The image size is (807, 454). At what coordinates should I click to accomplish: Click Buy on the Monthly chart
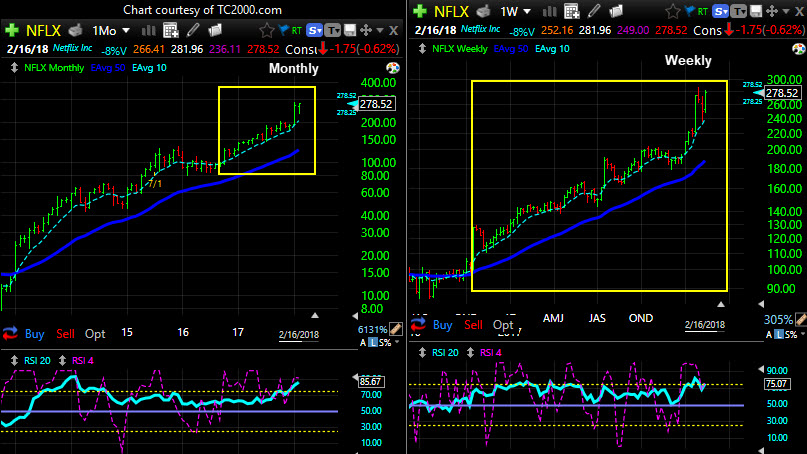point(34,334)
